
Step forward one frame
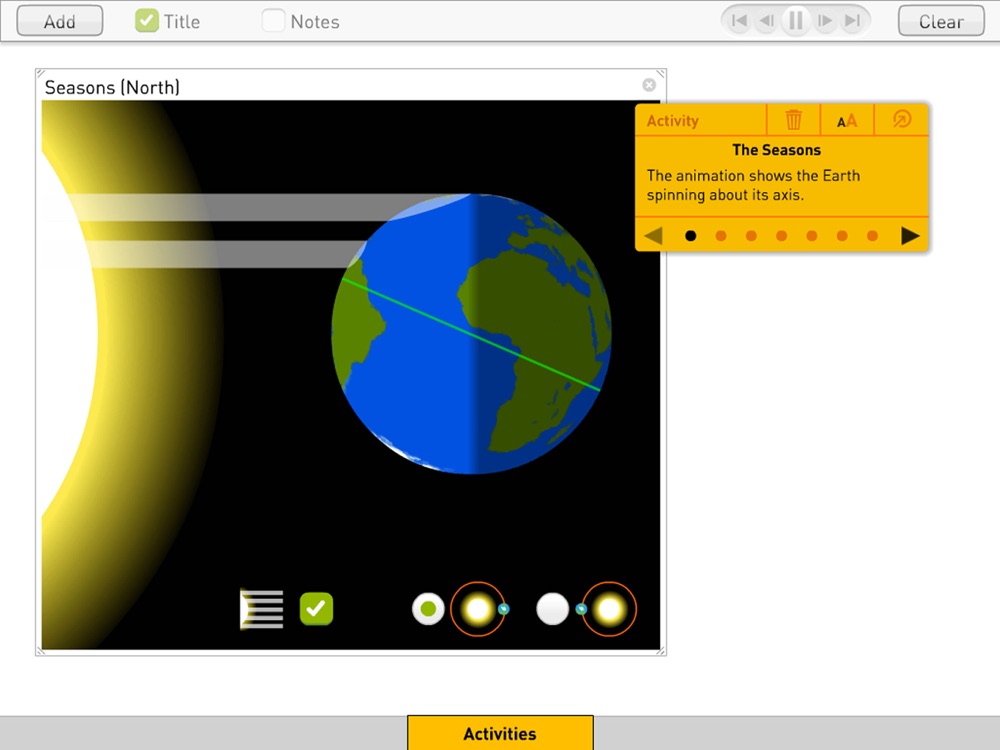point(825,21)
